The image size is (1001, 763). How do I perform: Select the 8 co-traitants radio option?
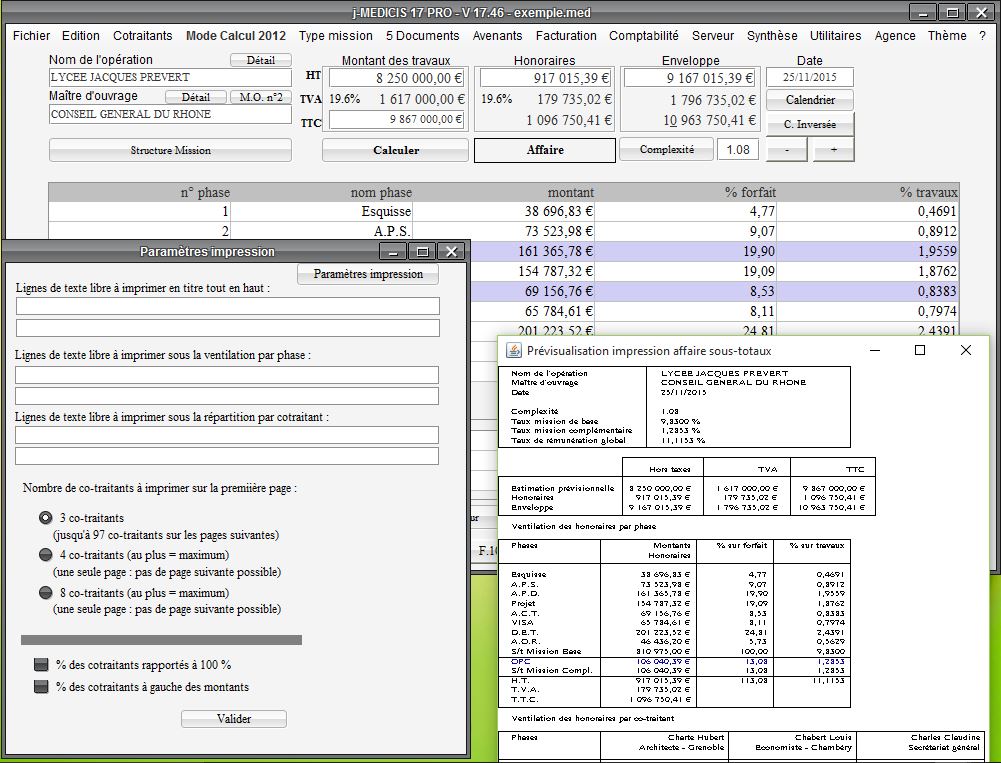click(x=45, y=593)
